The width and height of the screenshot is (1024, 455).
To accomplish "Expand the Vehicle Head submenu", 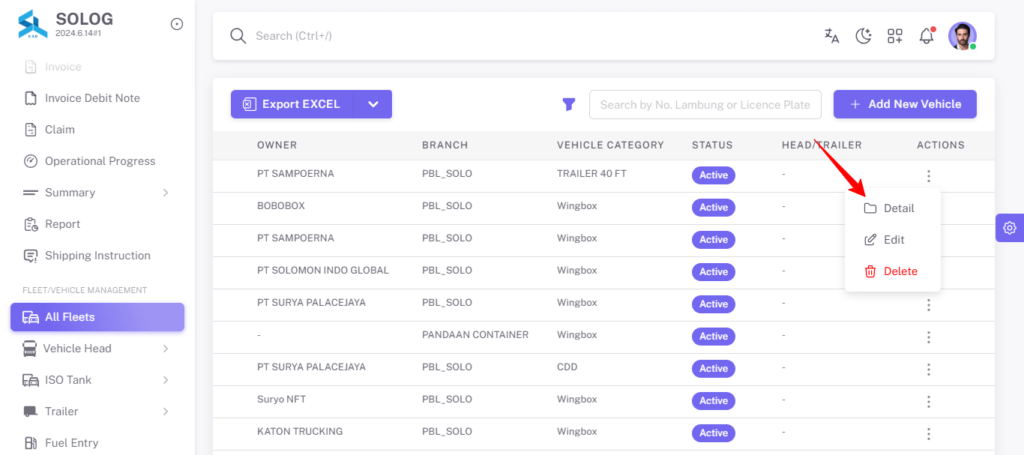I will click(165, 349).
